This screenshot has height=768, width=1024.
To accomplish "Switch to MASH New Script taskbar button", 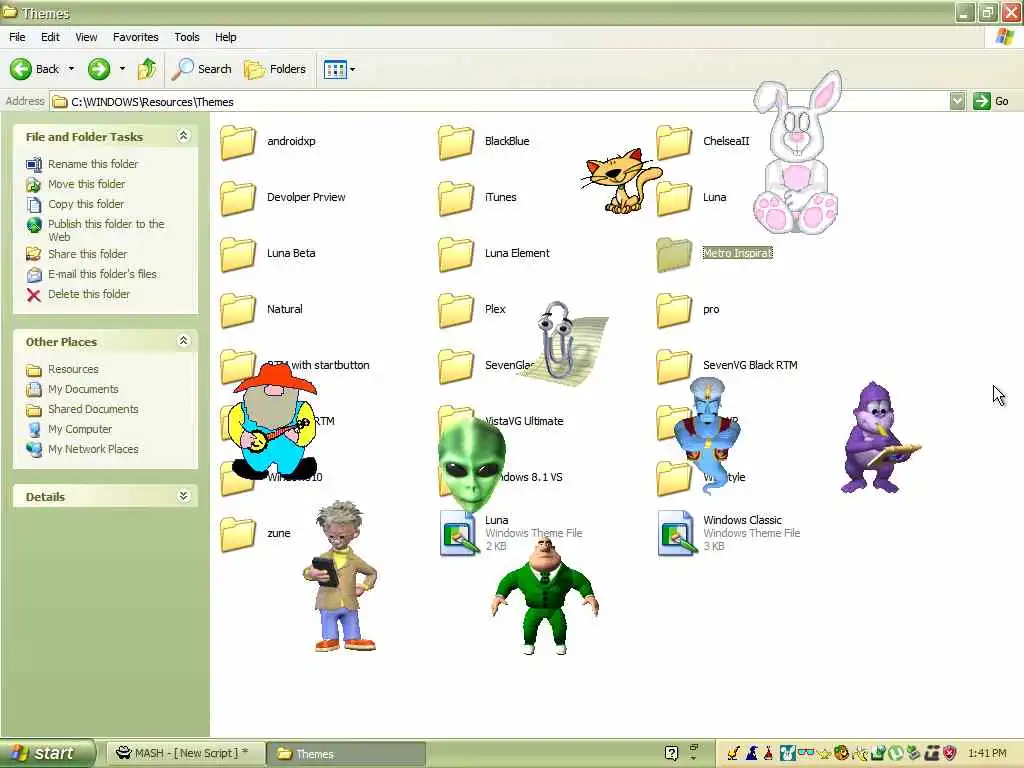I will [x=184, y=753].
